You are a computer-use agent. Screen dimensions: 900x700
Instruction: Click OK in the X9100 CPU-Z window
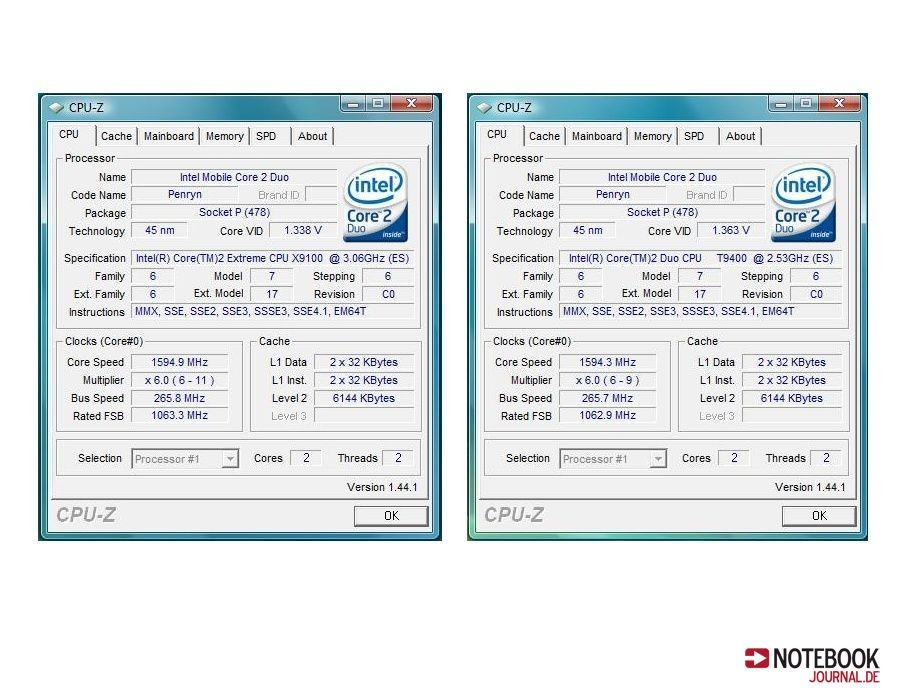click(x=391, y=515)
